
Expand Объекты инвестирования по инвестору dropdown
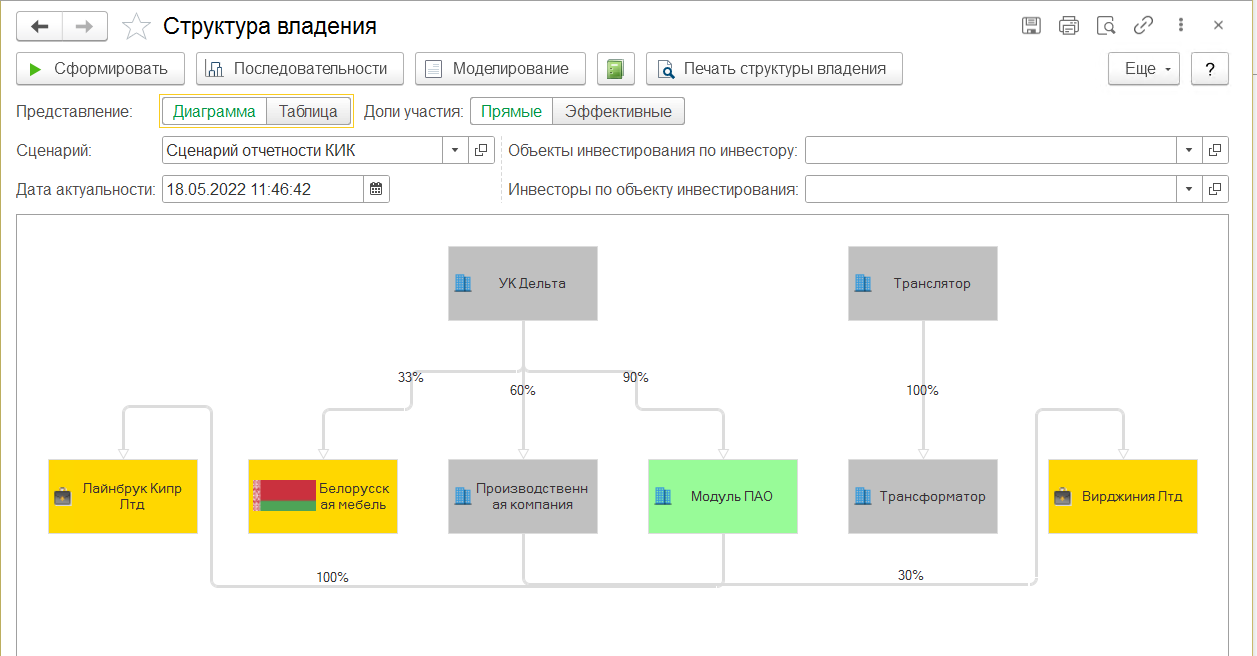(1189, 150)
